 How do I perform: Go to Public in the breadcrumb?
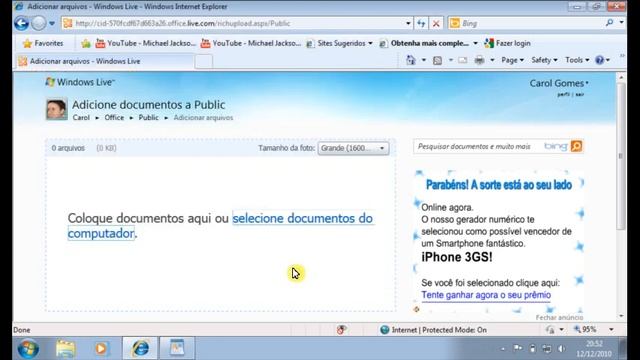(148, 118)
